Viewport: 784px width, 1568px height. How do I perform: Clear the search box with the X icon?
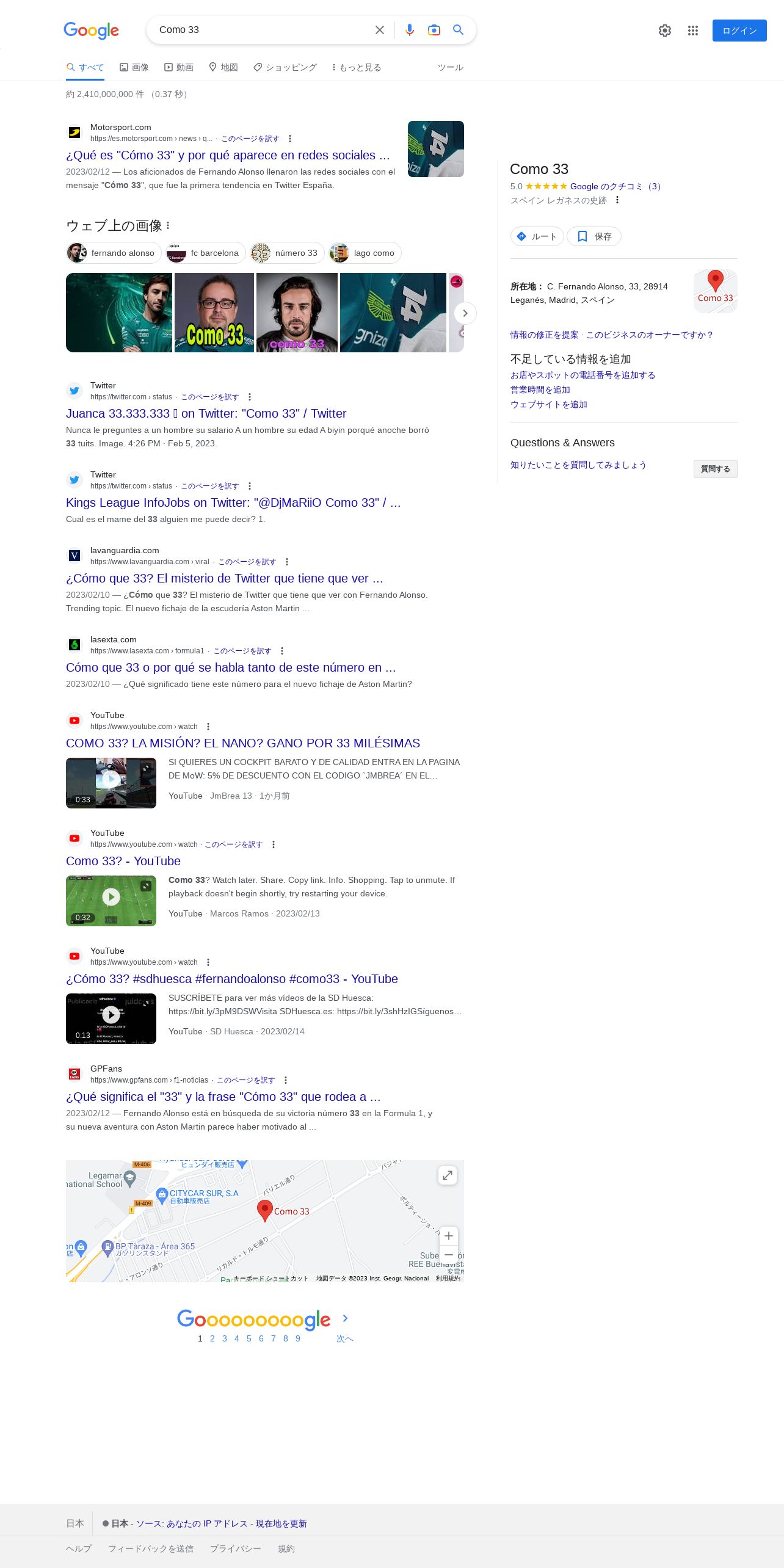pos(380,30)
